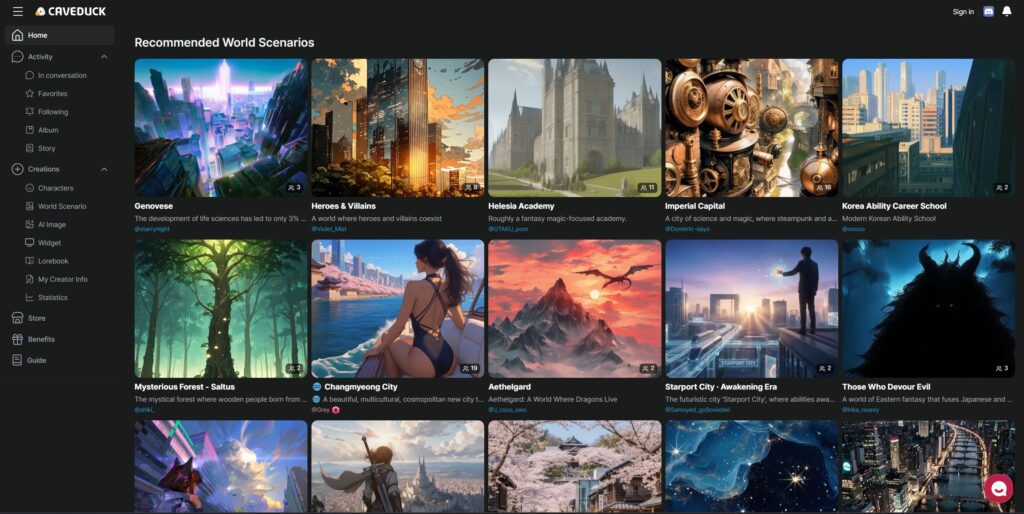This screenshot has width=1024, height=514.
Task: Click the Following icon
Action: click(29, 112)
